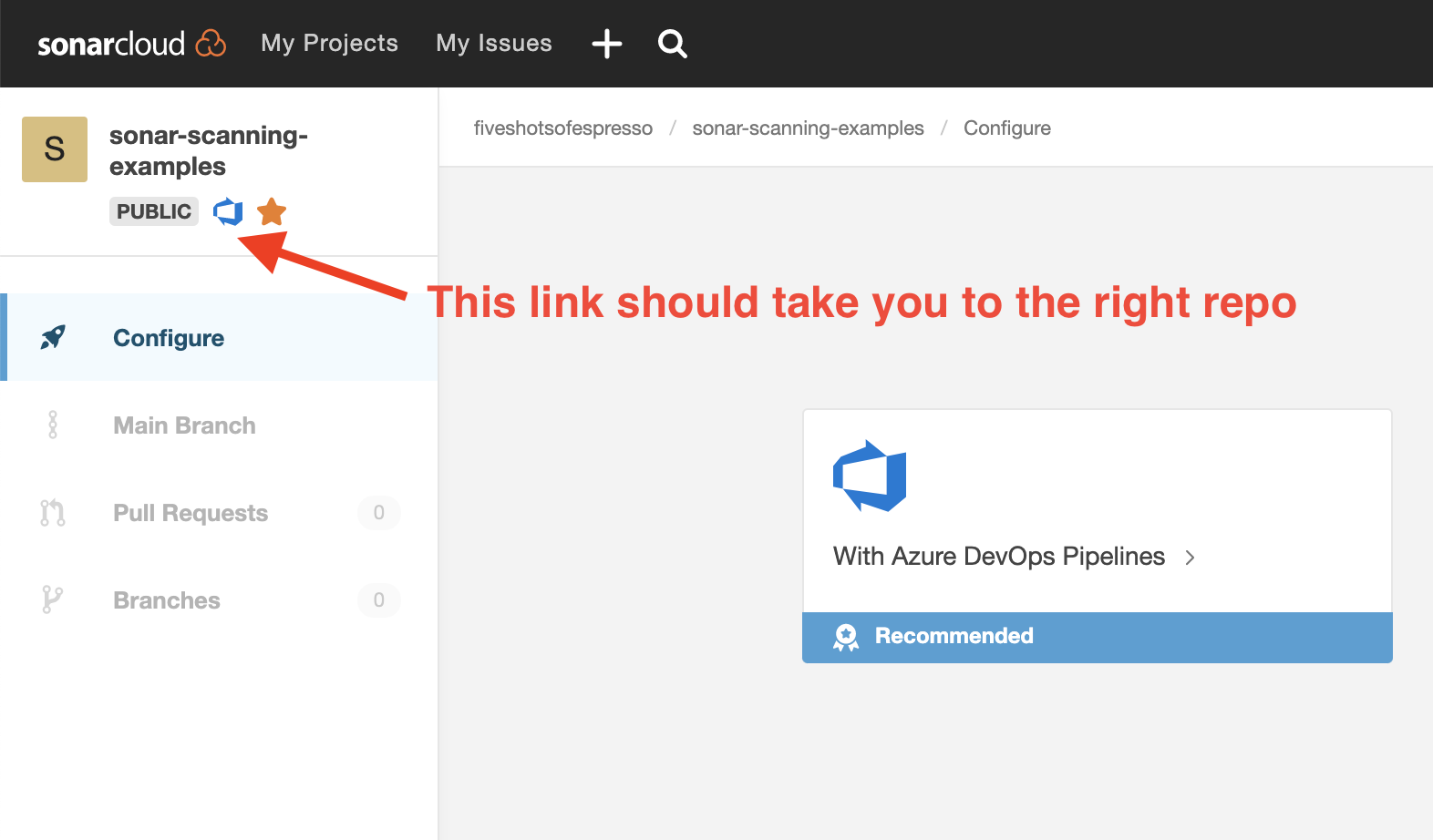Viewport: 1433px width, 840px height.
Task: Click the Recommended award ribbon icon
Action: (x=846, y=638)
